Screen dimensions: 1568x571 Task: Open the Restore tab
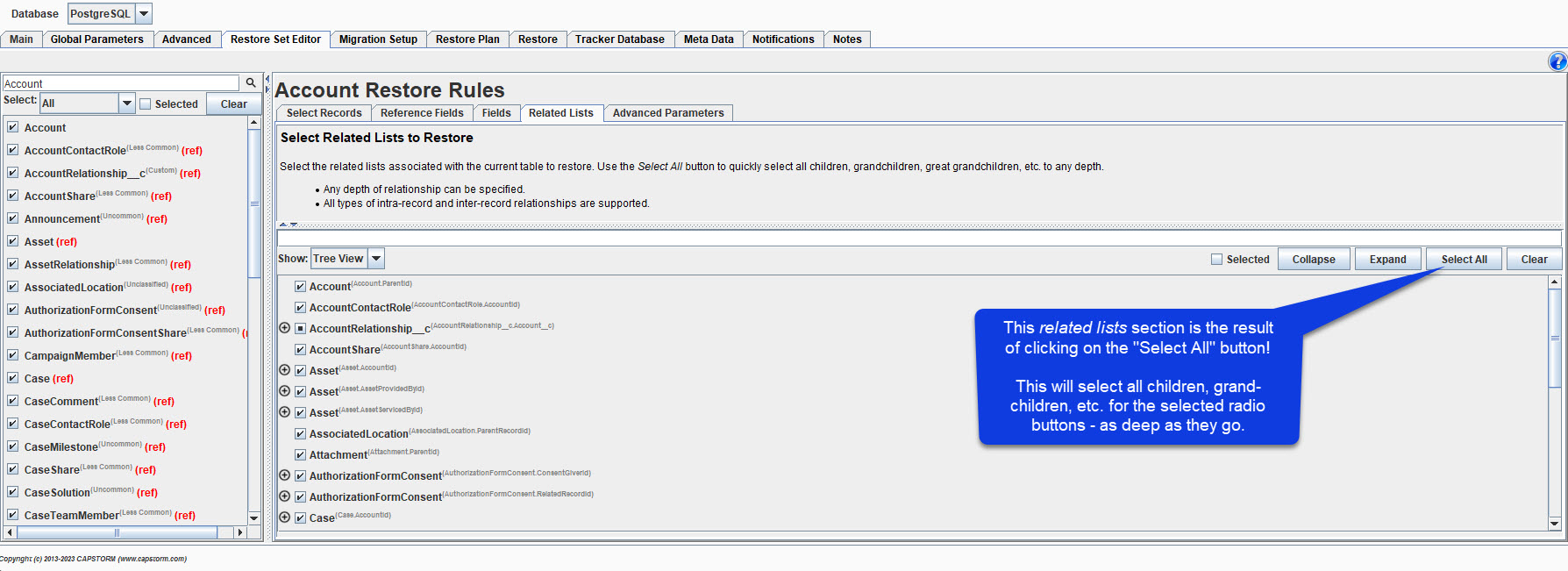pyautogui.click(x=538, y=39)
